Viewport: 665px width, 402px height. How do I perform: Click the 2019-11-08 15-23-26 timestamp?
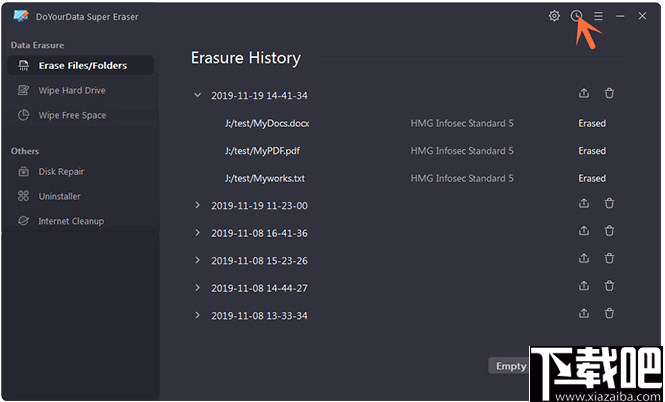[x=260, y=261]
